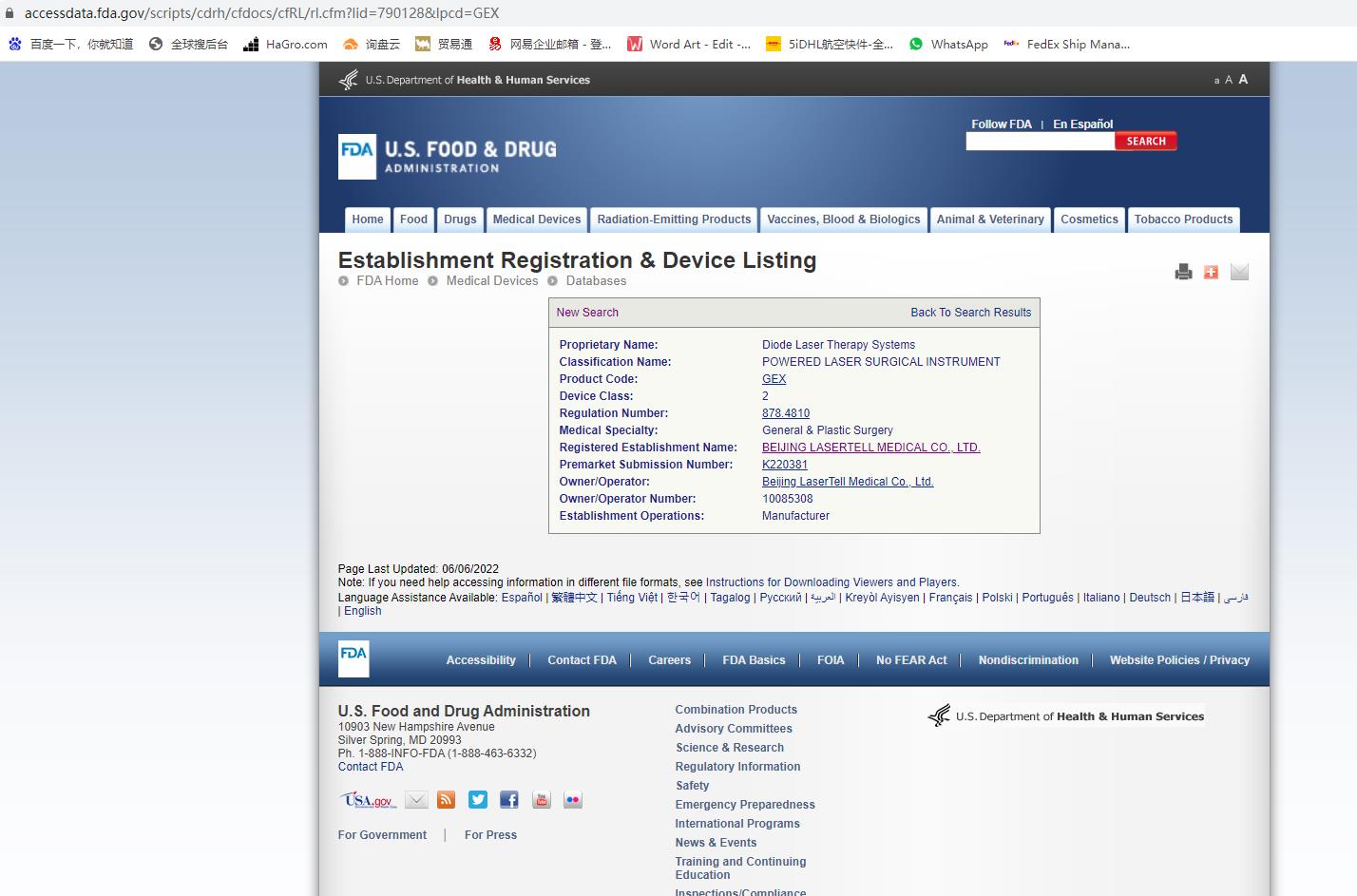Screen dimensions: 1357x896
Task: Print this page with the printer icon
Action: click(1183, 272)
